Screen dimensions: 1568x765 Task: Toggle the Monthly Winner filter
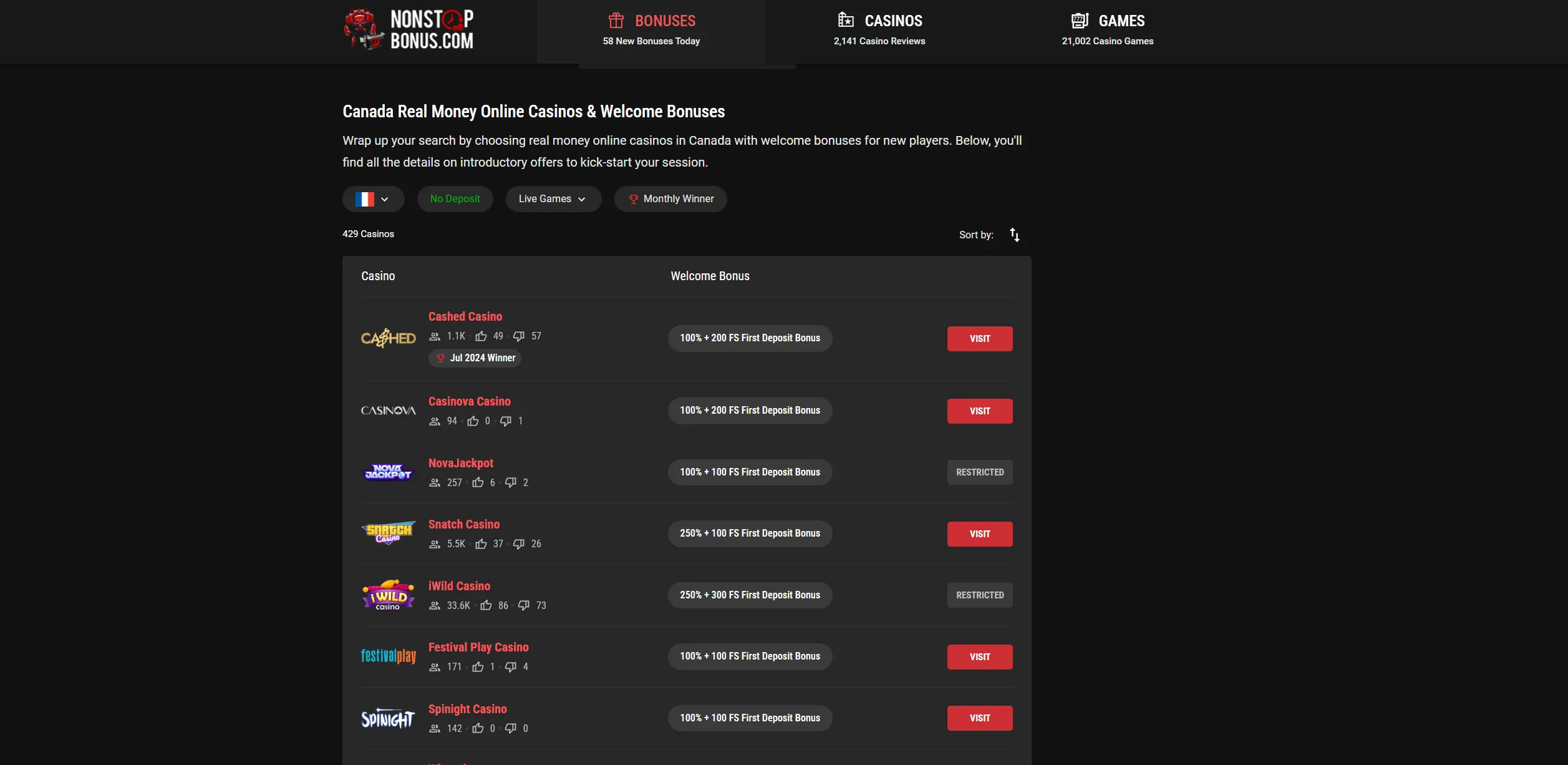point(670,199)
